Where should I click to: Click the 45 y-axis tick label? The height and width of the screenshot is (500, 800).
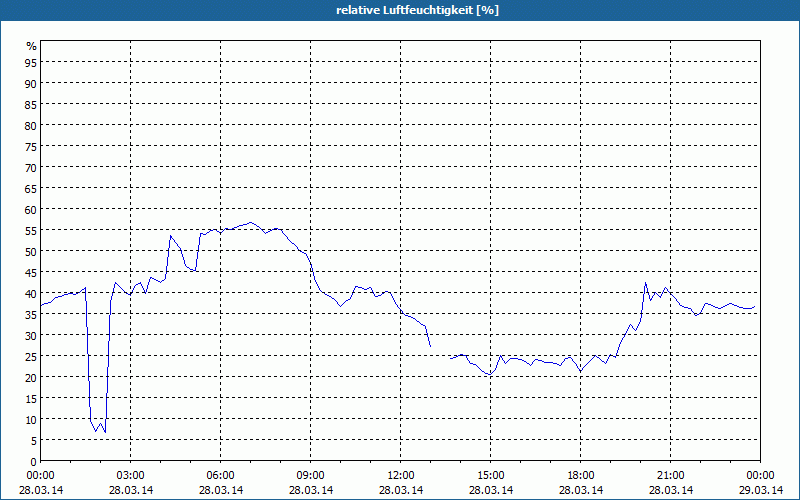click(31, 272)
